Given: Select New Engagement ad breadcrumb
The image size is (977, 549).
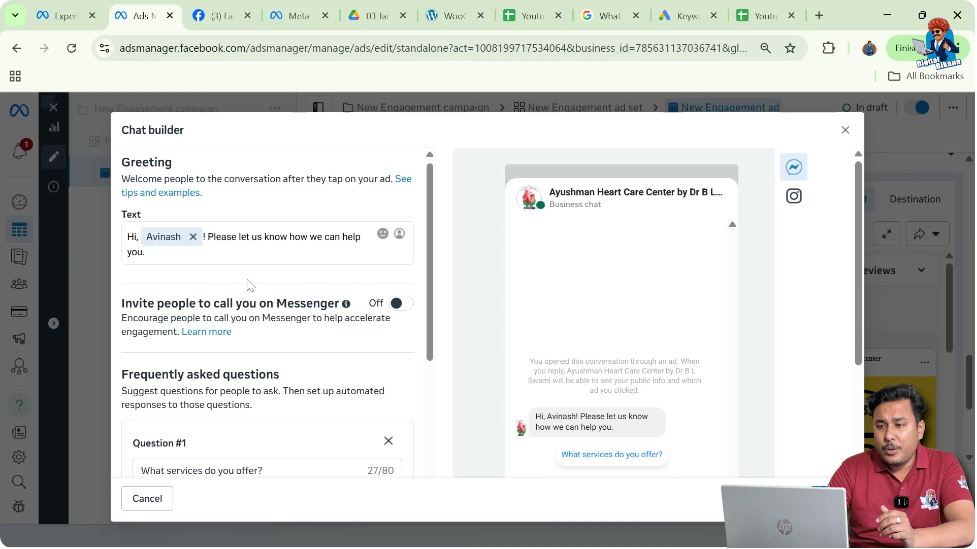Looking at the screenshot, I should pyautogui.click(x=724, y=107).
